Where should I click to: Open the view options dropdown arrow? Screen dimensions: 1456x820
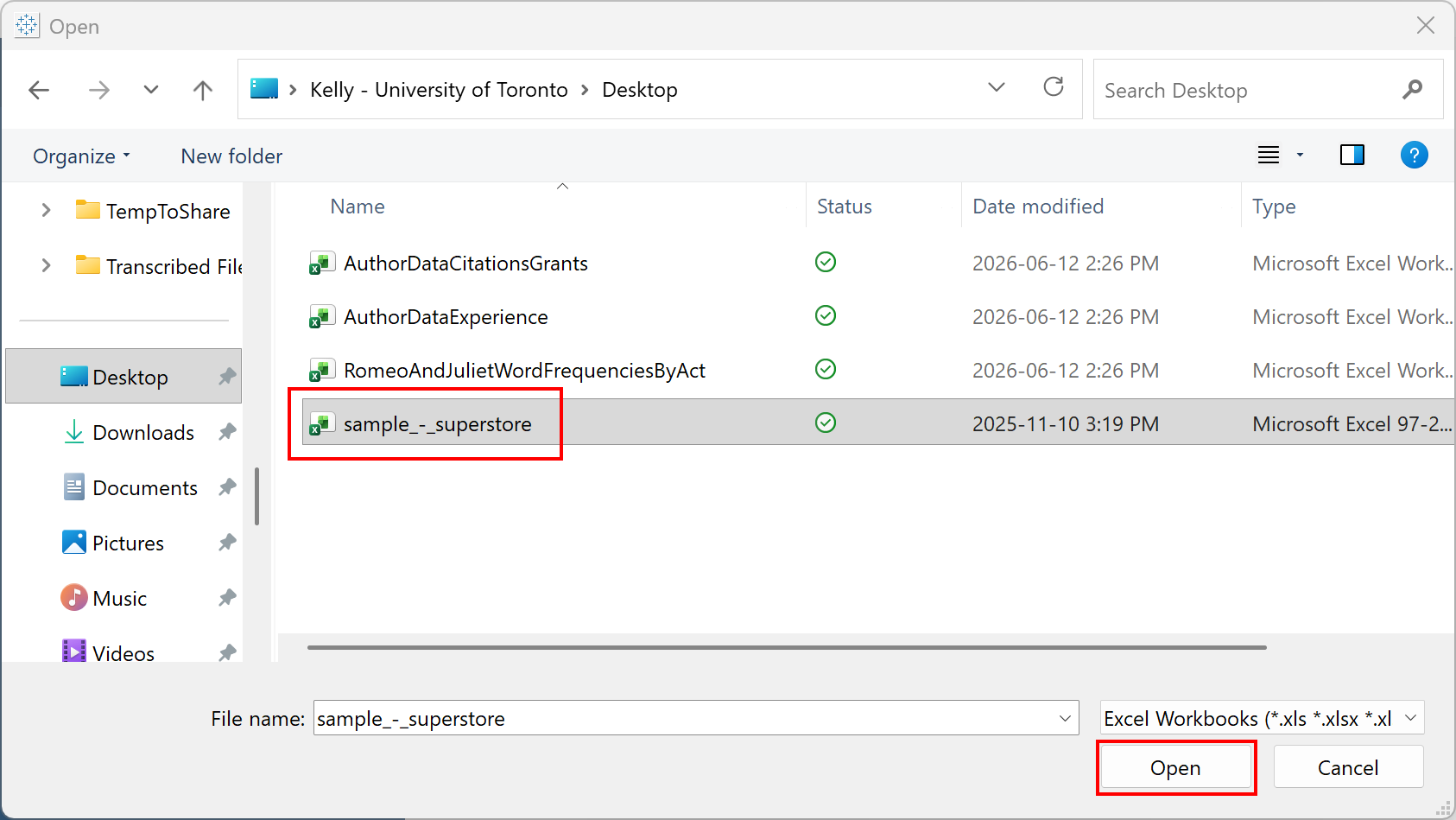[1300, 156]
